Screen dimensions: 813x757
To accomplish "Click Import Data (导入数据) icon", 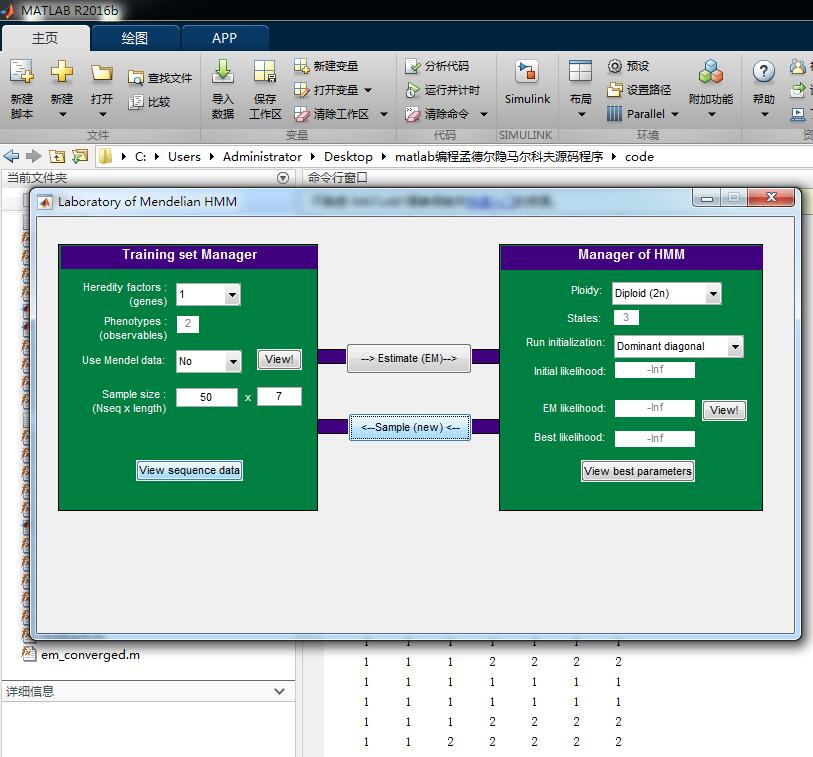I will coord(223,72).
